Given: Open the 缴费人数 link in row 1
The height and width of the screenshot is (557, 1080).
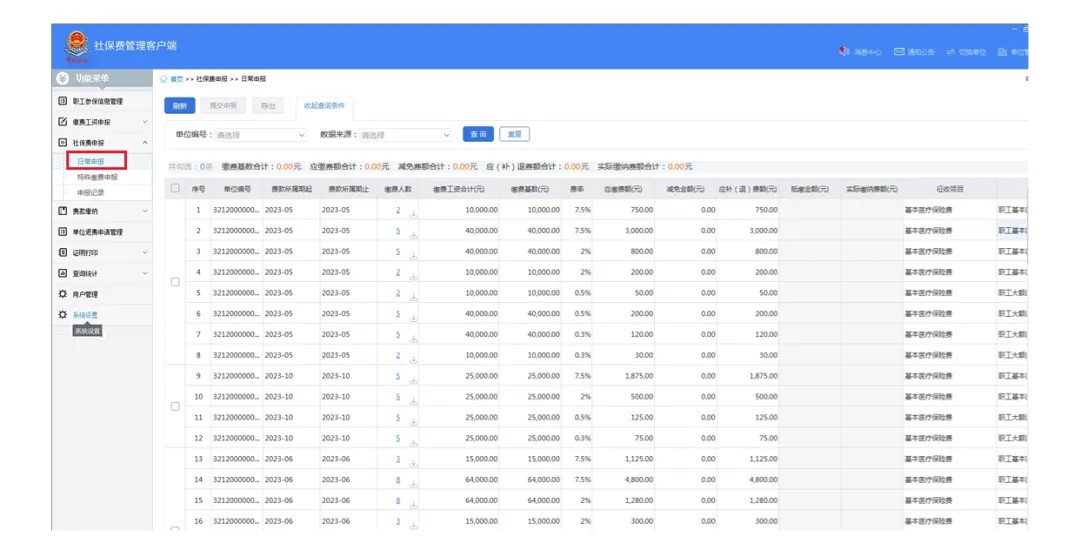Looking at the screenshot, I should click(x=397, y=210).
